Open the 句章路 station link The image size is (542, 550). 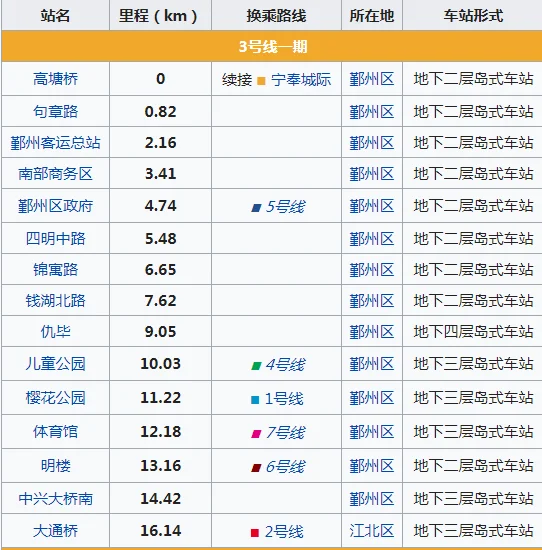(x=55, y=112)
